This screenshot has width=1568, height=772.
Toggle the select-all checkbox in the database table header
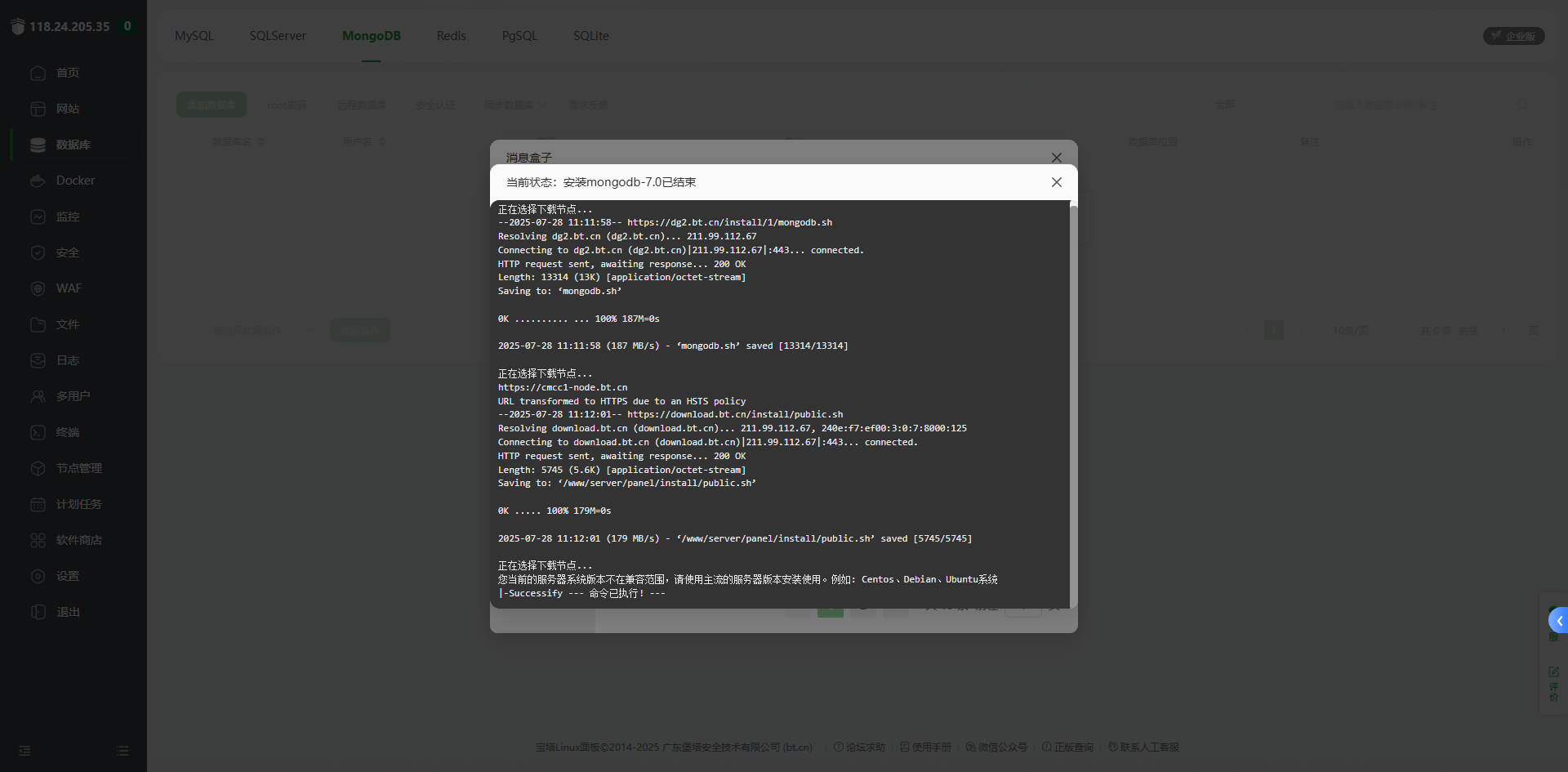click(x=190, y=141)
